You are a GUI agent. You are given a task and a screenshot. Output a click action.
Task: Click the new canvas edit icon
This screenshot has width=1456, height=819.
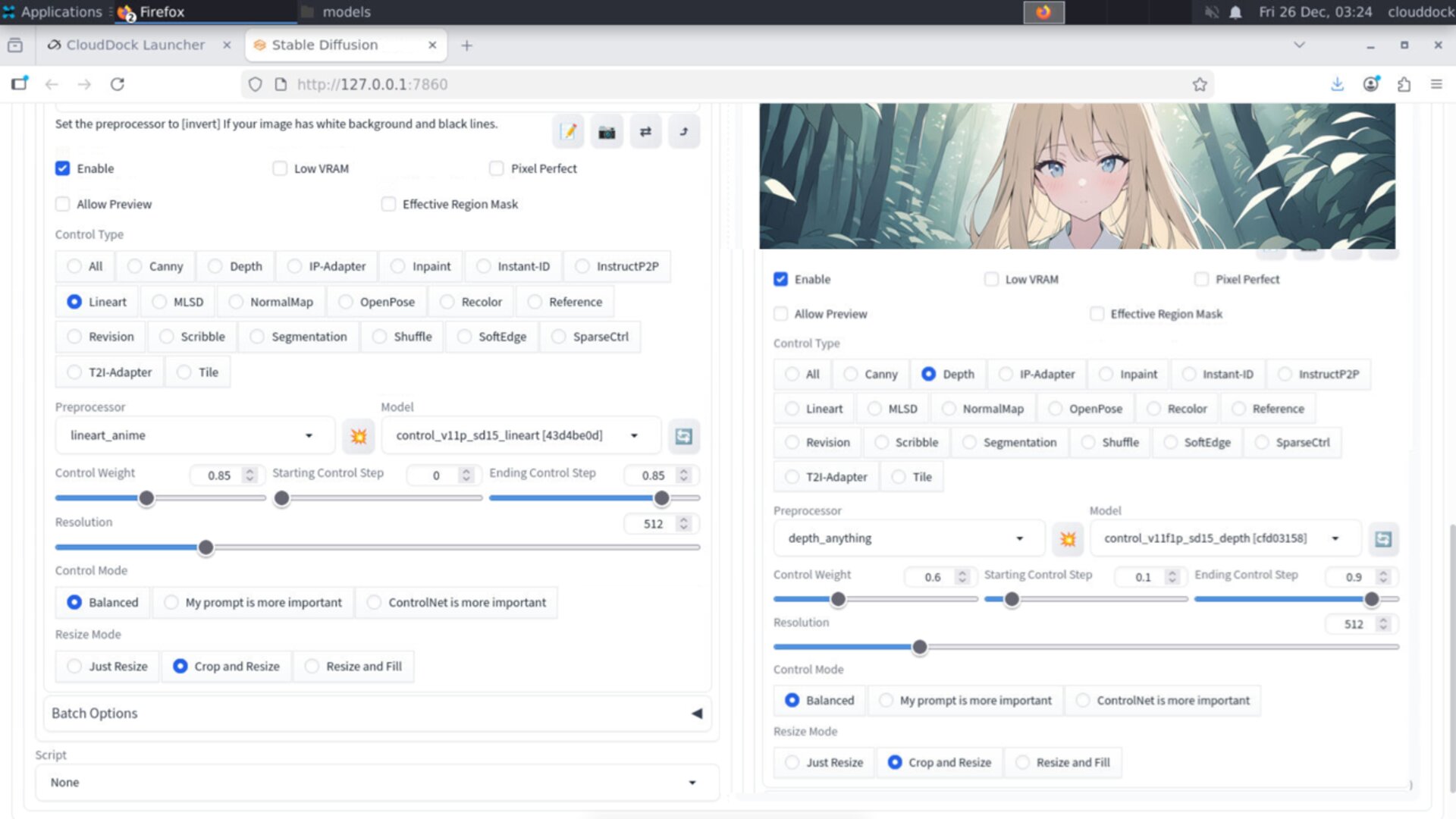pos(567,132)
